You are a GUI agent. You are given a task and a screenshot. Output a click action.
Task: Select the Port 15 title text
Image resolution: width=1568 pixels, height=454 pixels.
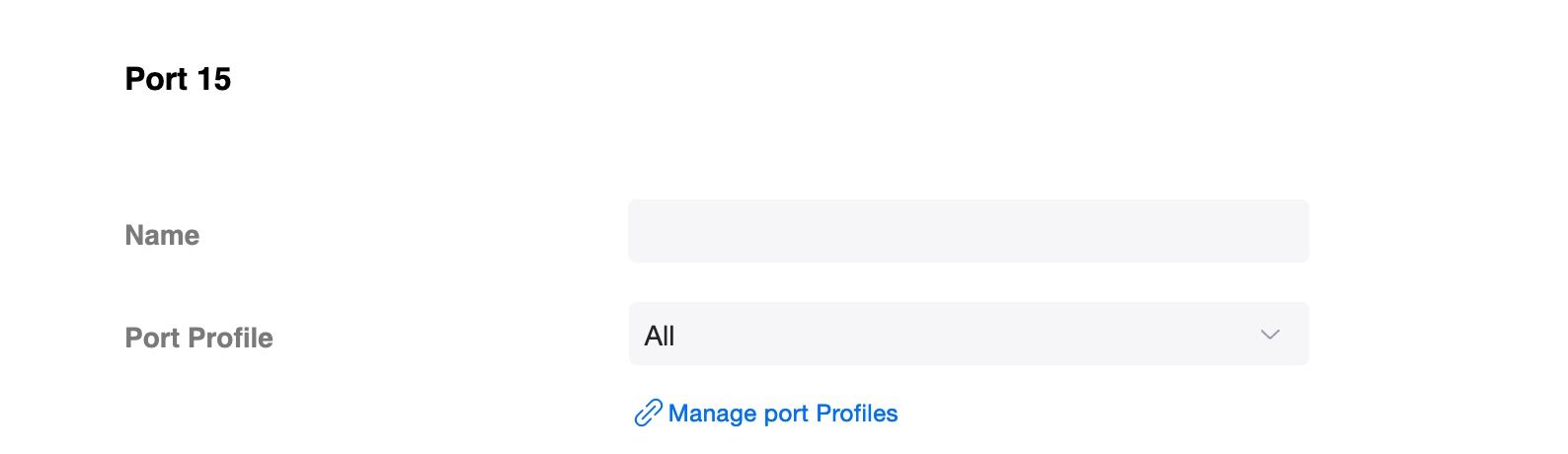pos(178,79)
